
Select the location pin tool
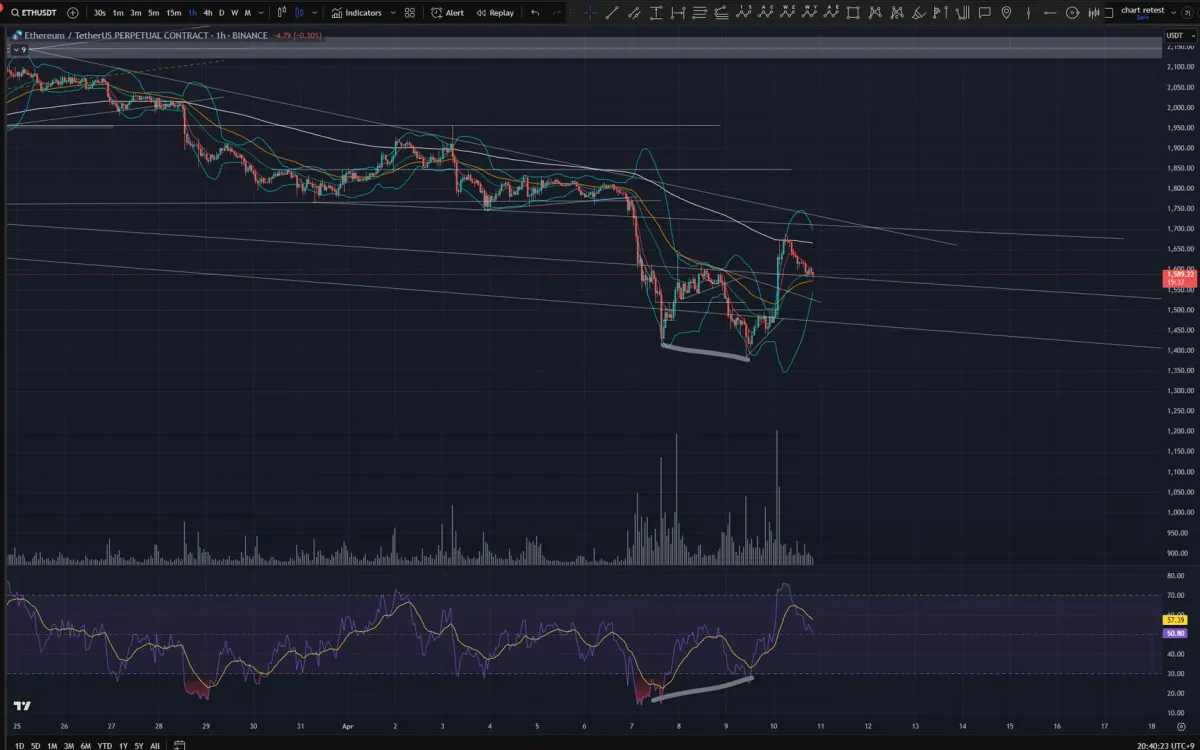pyautogui.click(x=1006, y=13)
